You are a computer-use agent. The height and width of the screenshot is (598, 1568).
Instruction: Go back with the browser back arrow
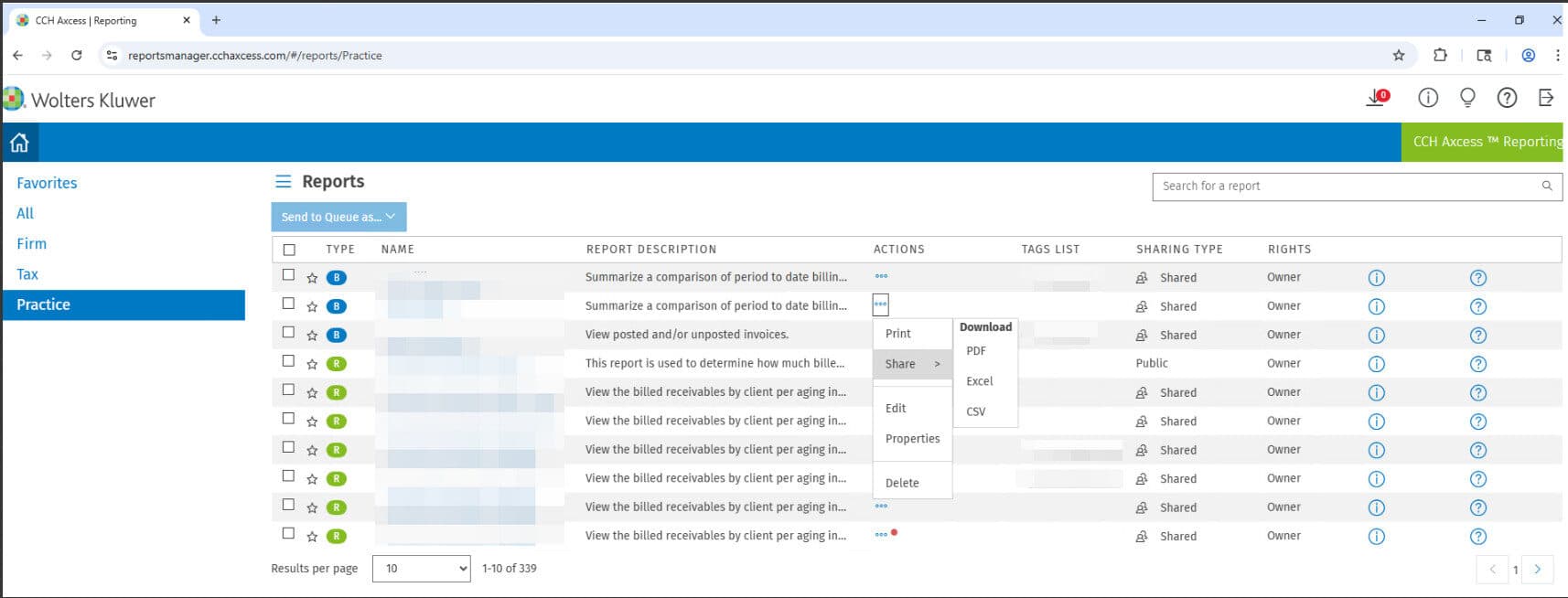(x=17, y=55)
